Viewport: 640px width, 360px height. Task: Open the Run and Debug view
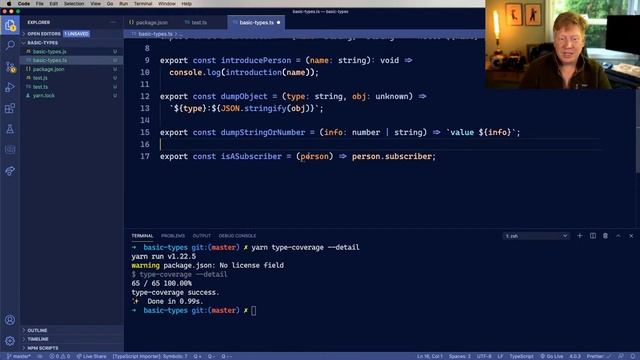[x=10, y=87]
